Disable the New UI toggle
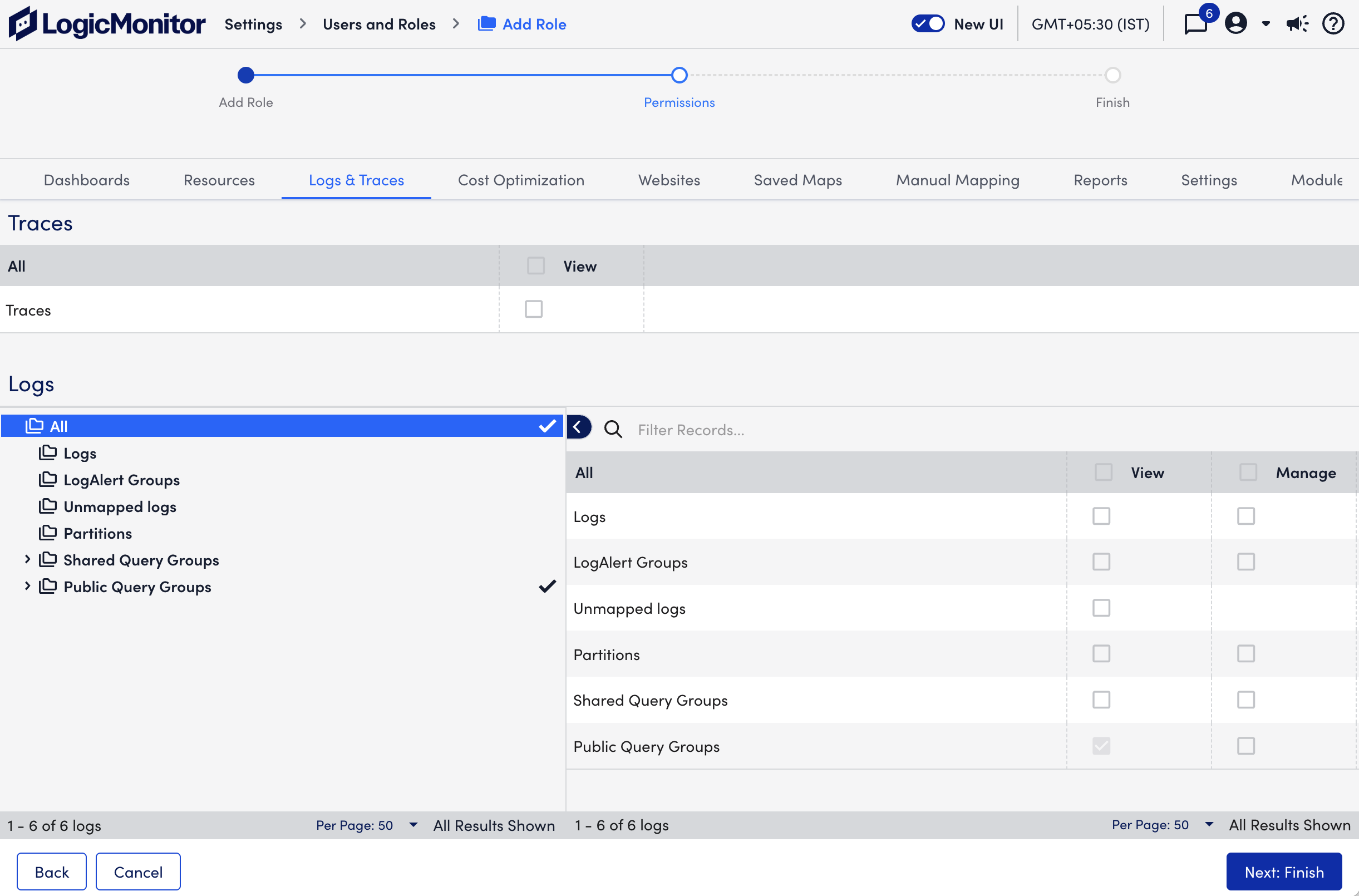 pos(927,23)
